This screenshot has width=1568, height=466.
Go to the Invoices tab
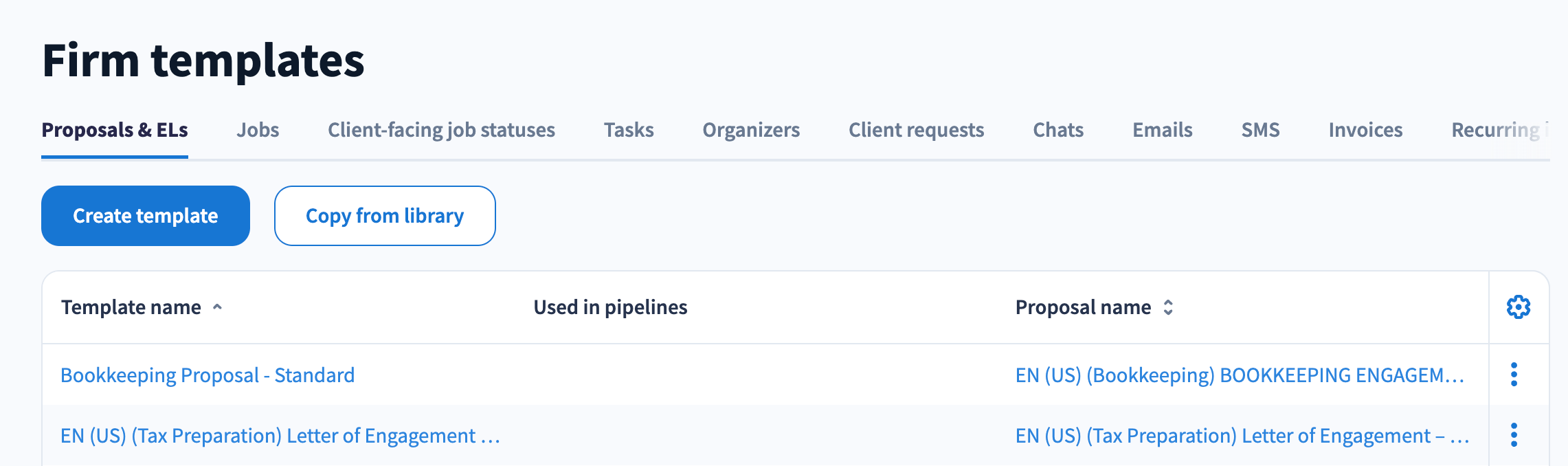(1365, 130)
